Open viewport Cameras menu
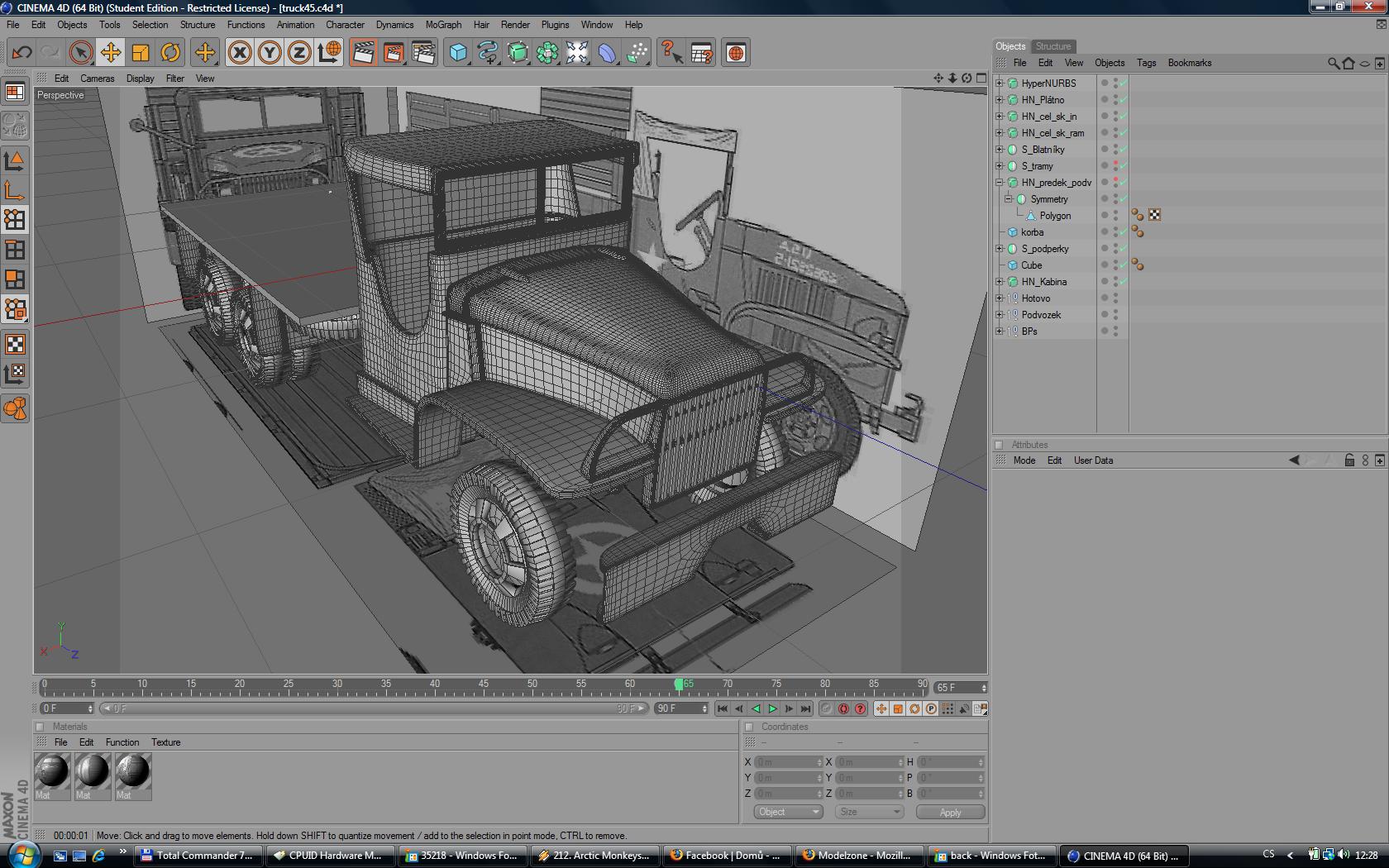1389x868 pixels. click(x=98, y=79)
